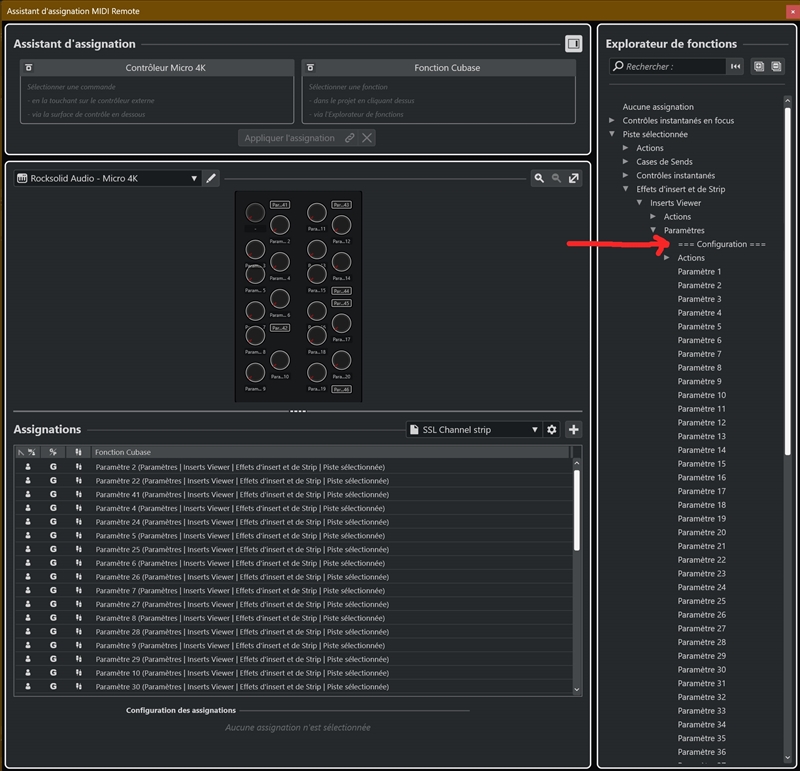Add a new assignment page with plus icon
This screenshot has height=771, width=800.
click(x=574, y=429)
